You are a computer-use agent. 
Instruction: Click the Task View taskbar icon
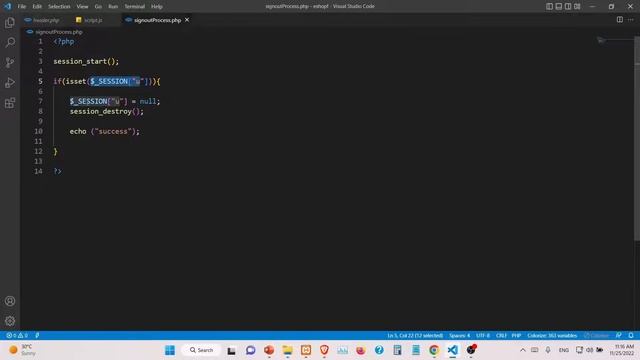pos(231,350)
